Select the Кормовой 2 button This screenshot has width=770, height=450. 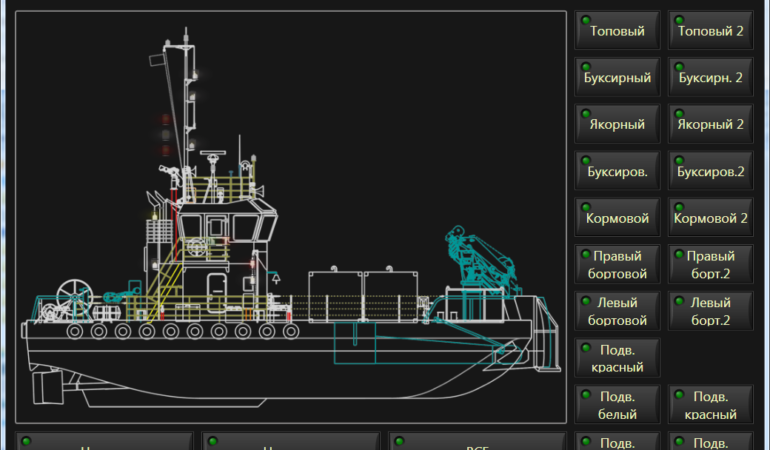point(710,218)
